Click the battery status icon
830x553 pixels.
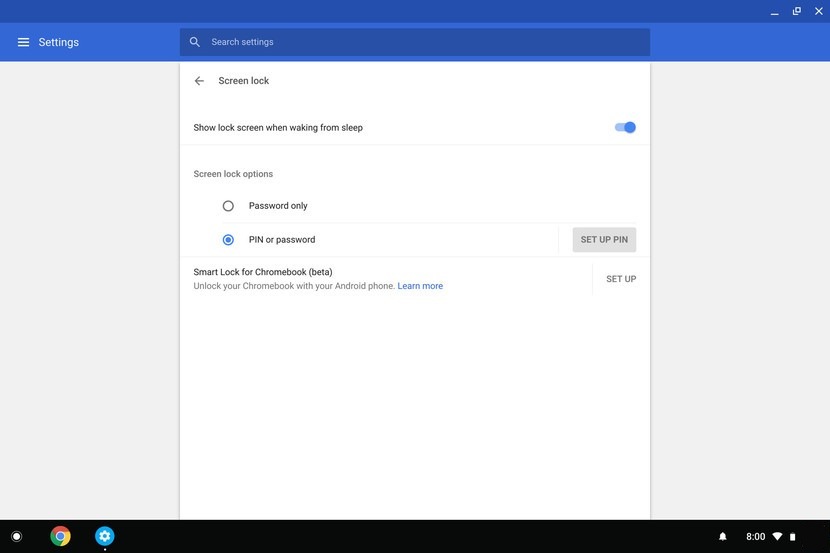click(792, 536)
